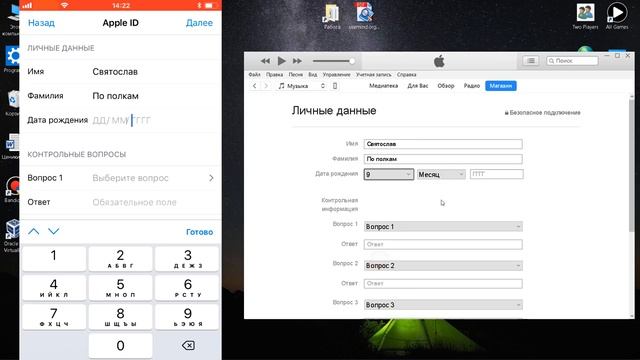Click the ГГГГ year field in iTunes
640x360 pixels.
(x=496, y=174)
